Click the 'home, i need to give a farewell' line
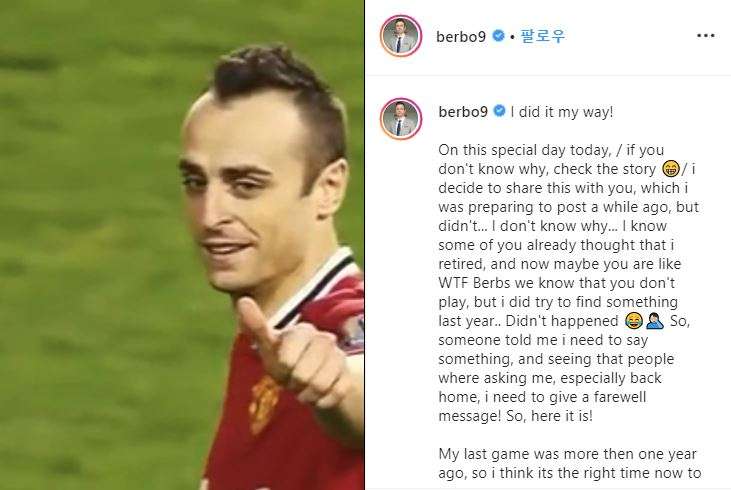This screenshot has width=731, height=490. coord(542,397)
